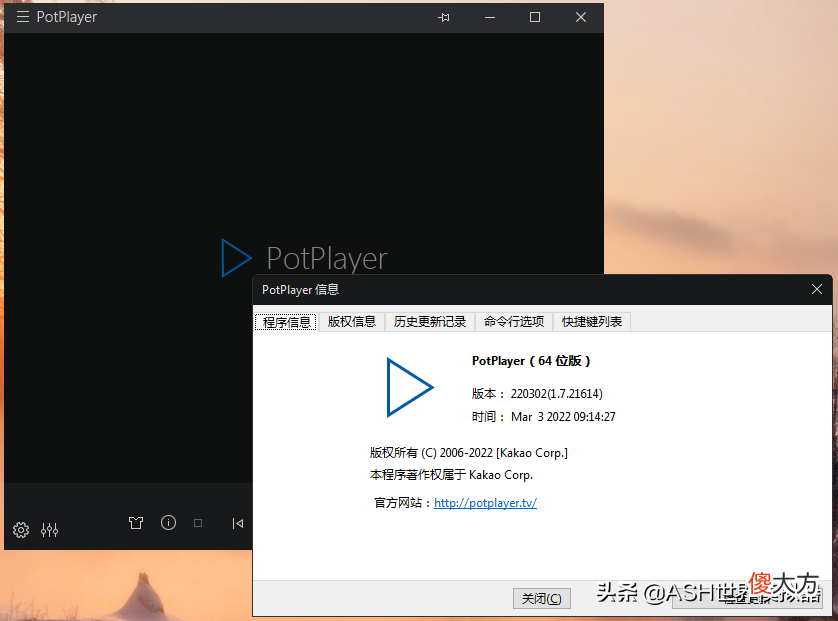Open preferences with the gear icon
The image size is (838, 621).
[21, 530]
